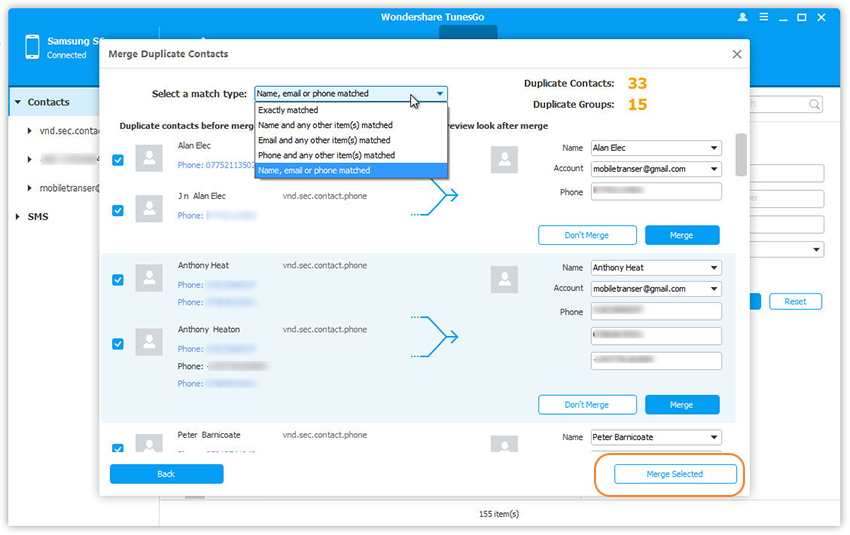Click the Merge Selected button
The image size is (850, 535).
(675, 474)
